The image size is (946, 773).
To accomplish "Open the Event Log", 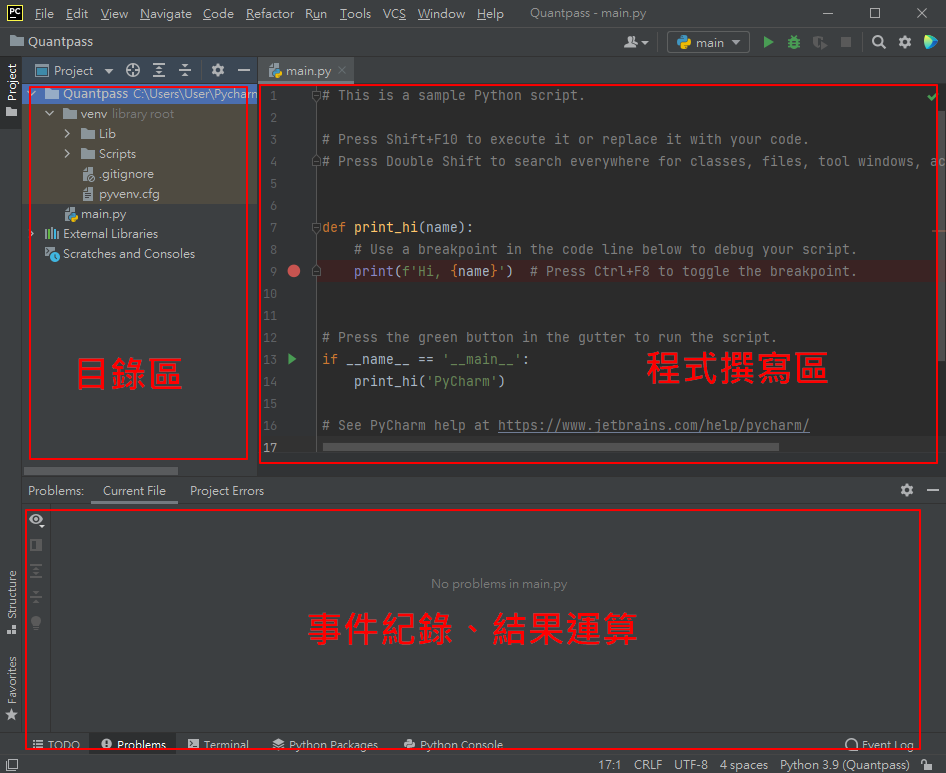I will 880,744.
